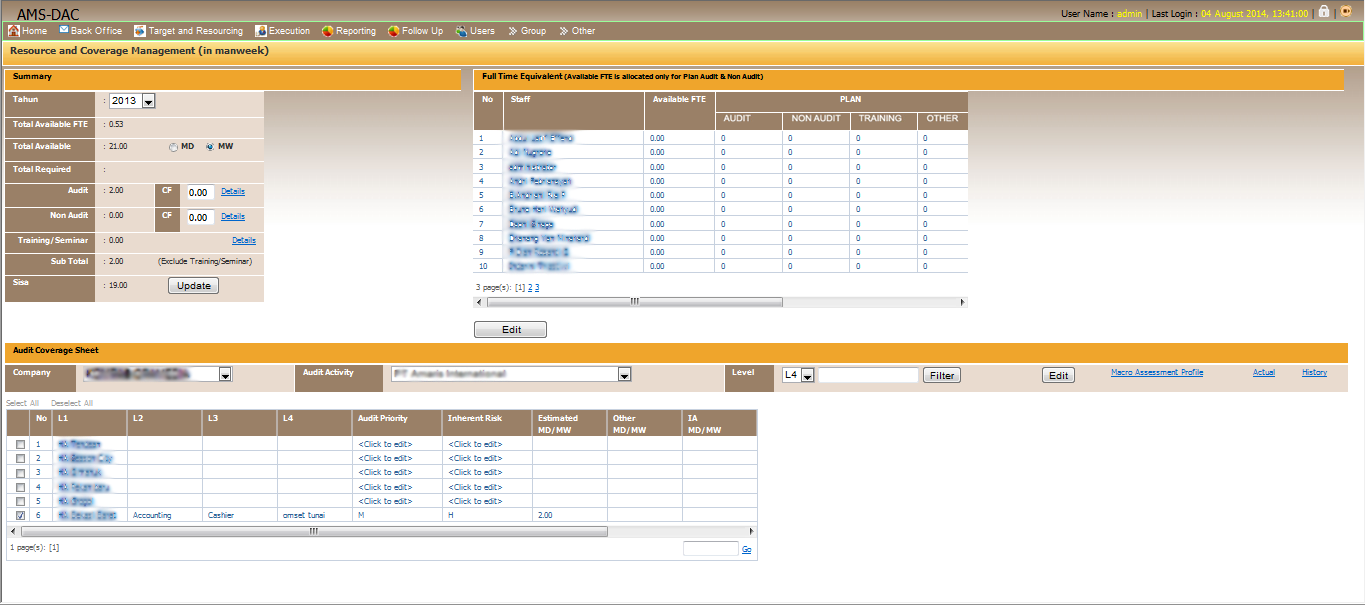Click the Full Time Equivalent horizontal scrollbar
The height and width of the screenshot is (605, 1365).
pyautogui.click(x=720, y=302)
